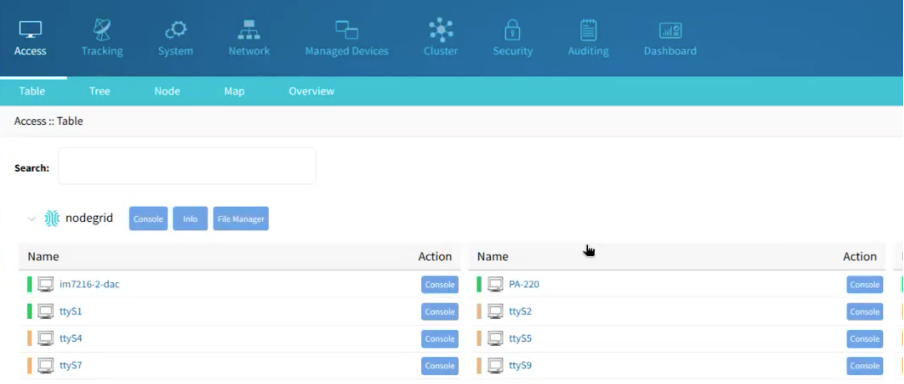This screenshot has width=904, height=384.
Task: Open the ttyS4 device link
Action: [71, 338]
